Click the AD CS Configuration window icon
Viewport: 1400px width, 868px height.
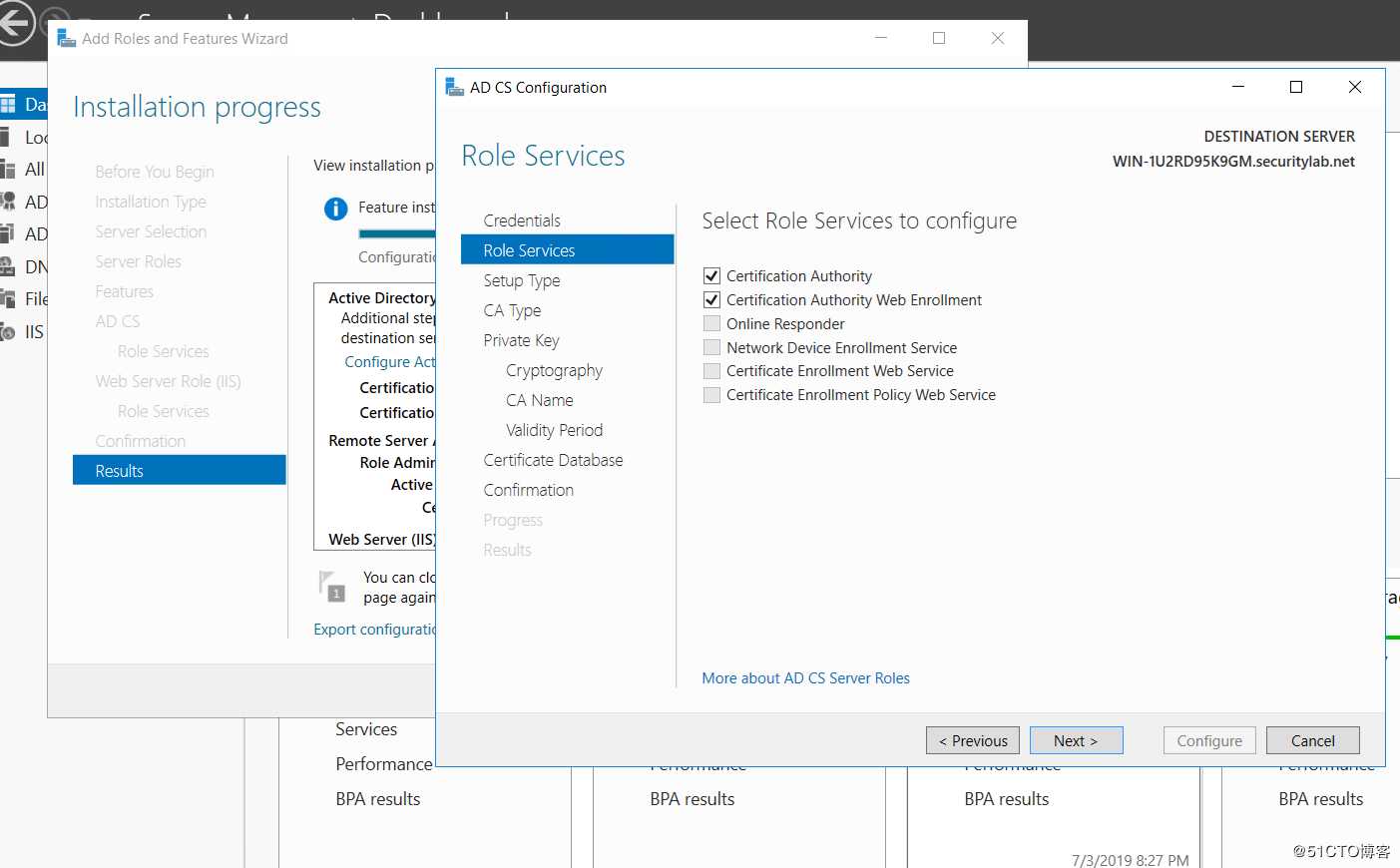point(455,87)
